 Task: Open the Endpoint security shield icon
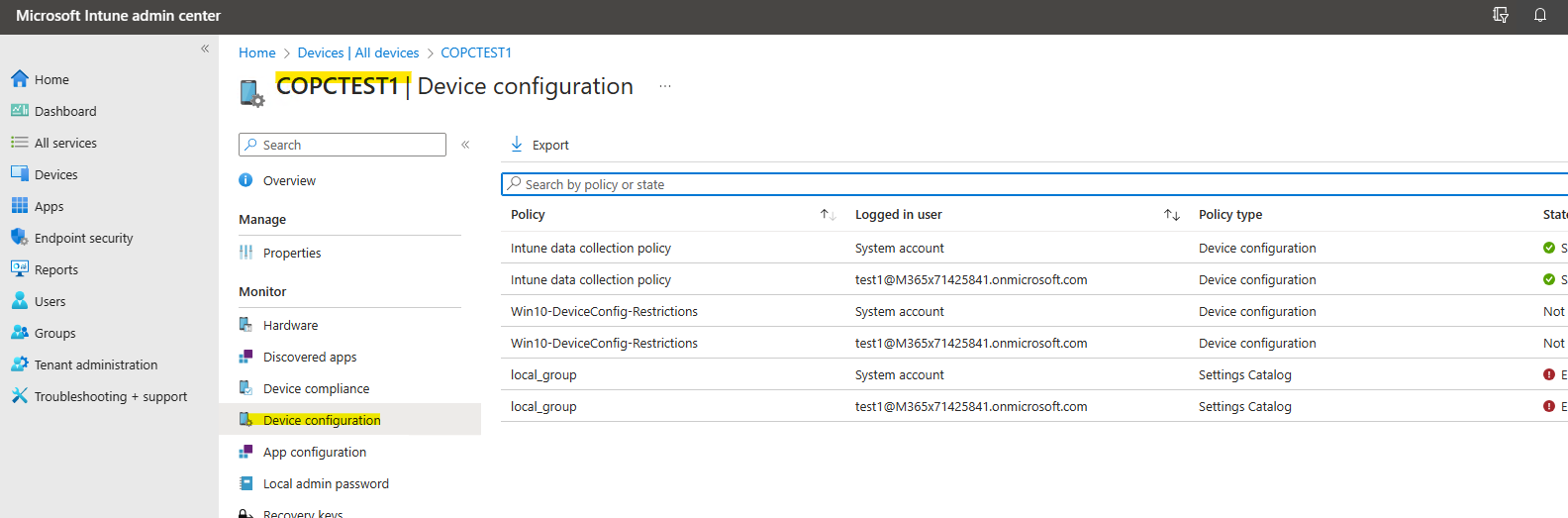coord(19,237)
